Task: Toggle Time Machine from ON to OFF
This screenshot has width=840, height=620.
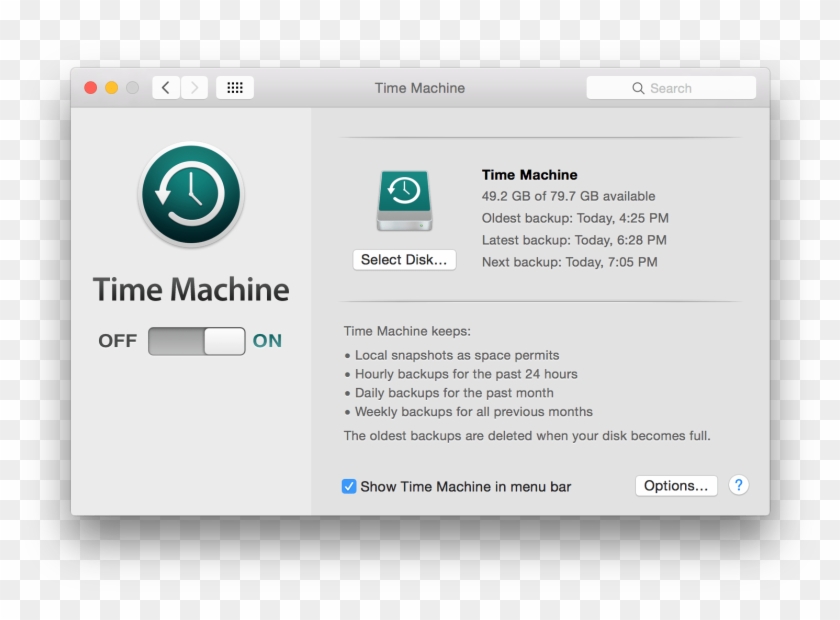Action: click(x=196, y=340)
